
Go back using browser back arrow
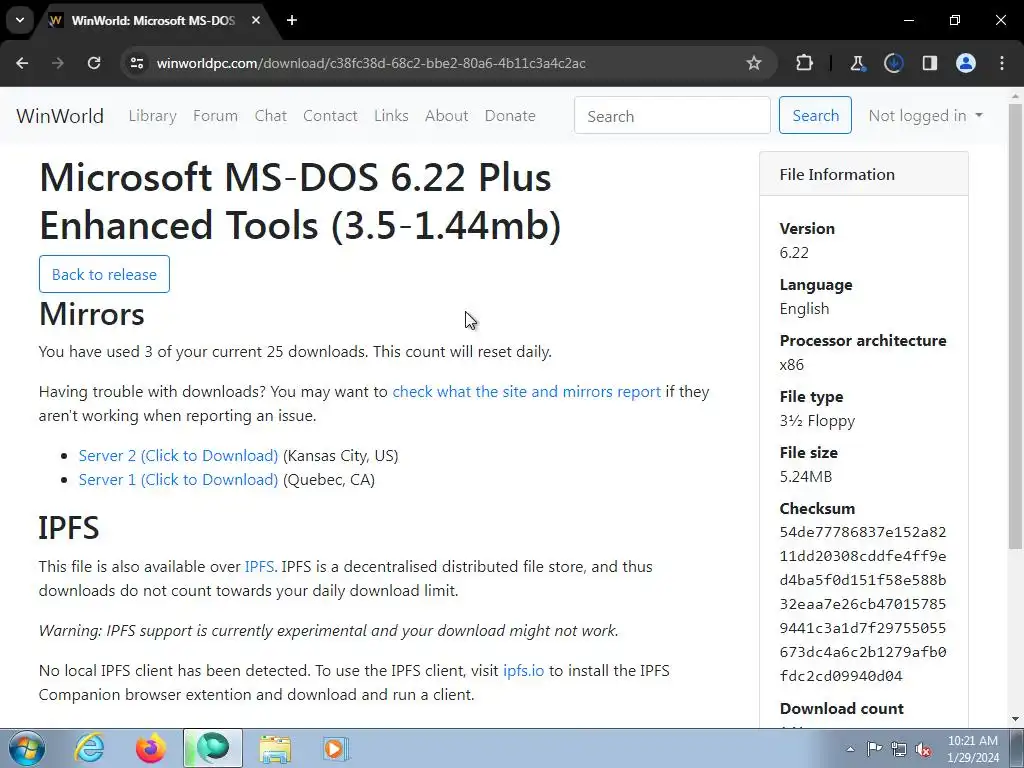point(22,63)
